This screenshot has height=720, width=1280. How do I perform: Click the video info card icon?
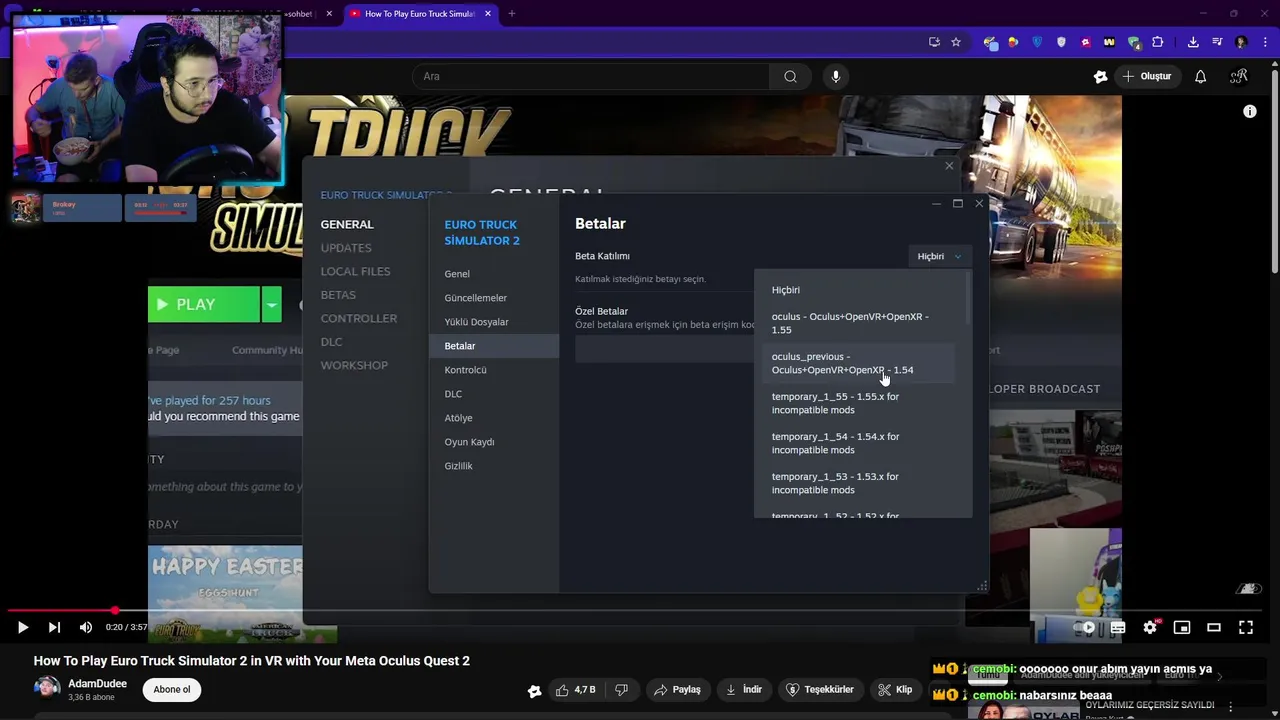click(1249, 111)
